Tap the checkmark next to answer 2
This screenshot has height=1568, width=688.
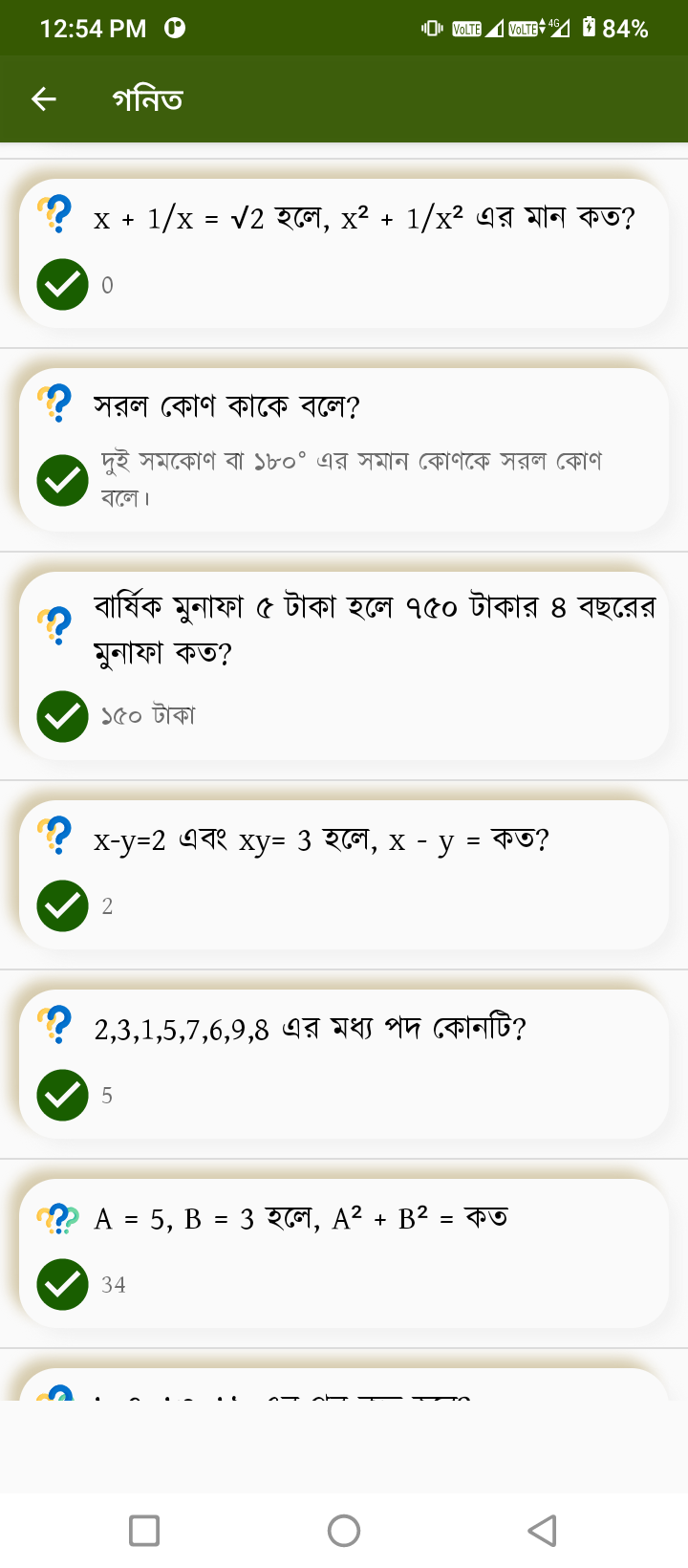click(61, 904)
